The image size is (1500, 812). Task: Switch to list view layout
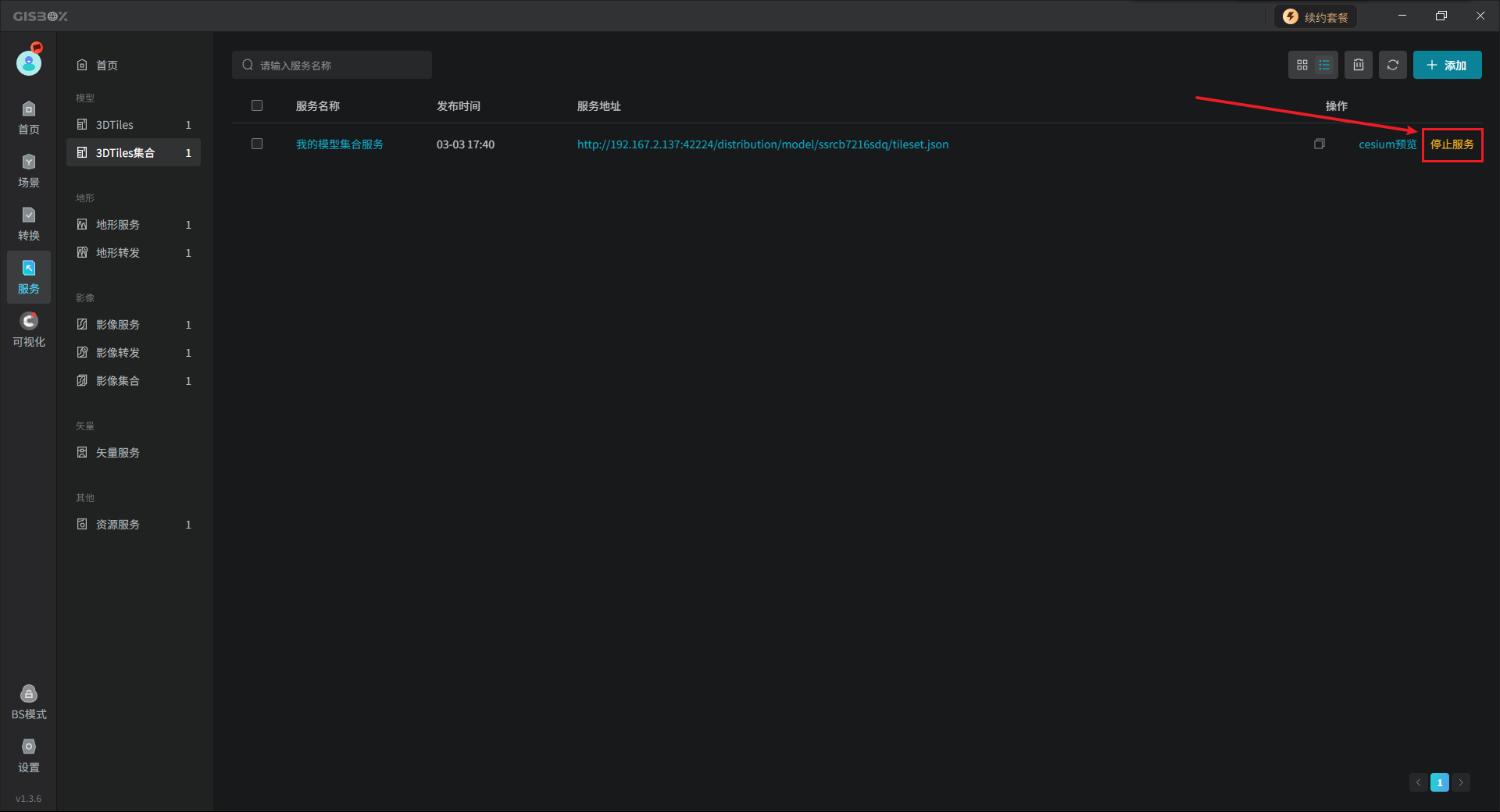[x=1324, y=65]
